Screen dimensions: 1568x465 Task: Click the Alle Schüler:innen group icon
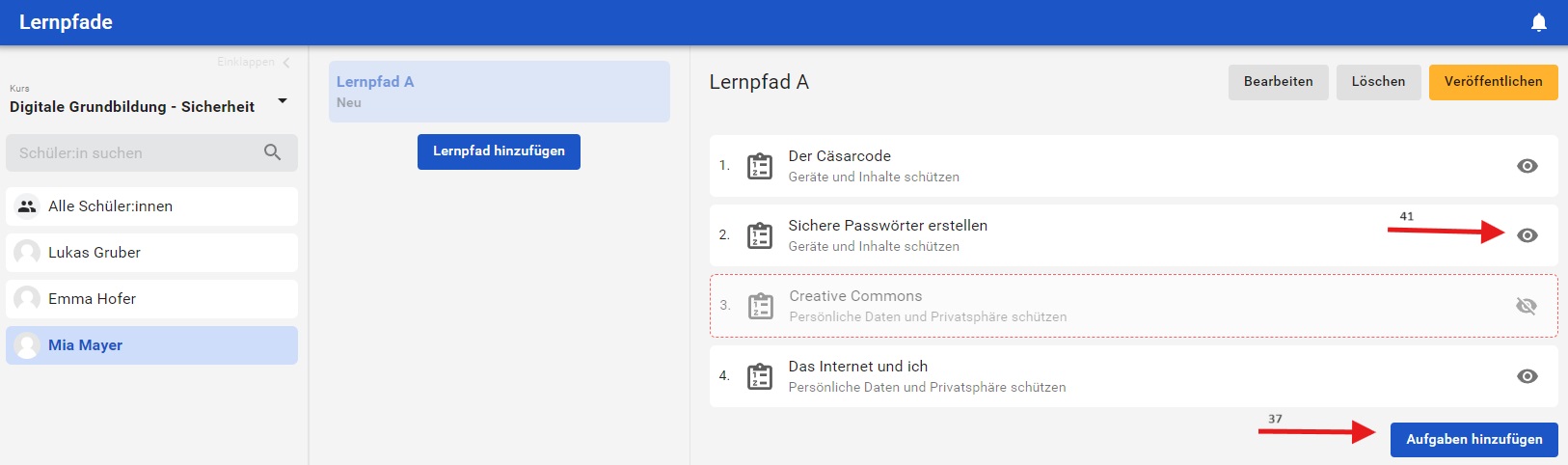tap(28, 206)
